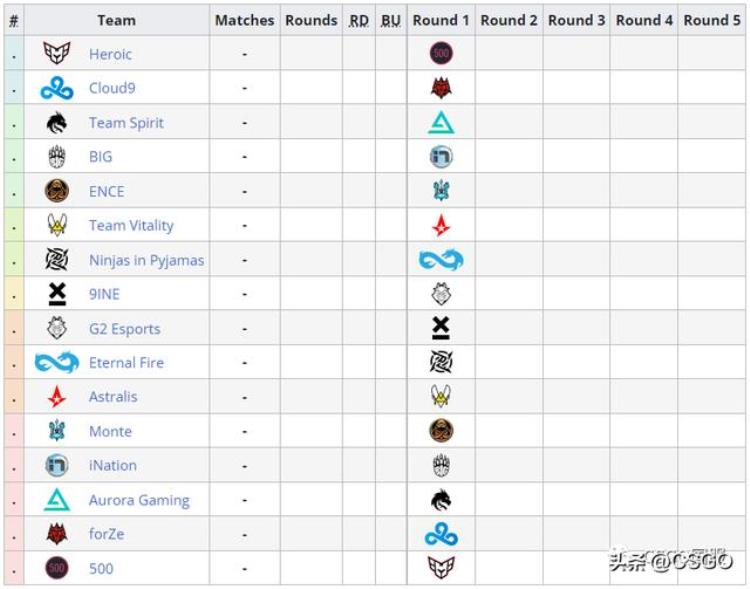750x589 pixels.
Task: Click the Cloud9 logo in forZe's Round 1 cell
Action: coord(441,534)
